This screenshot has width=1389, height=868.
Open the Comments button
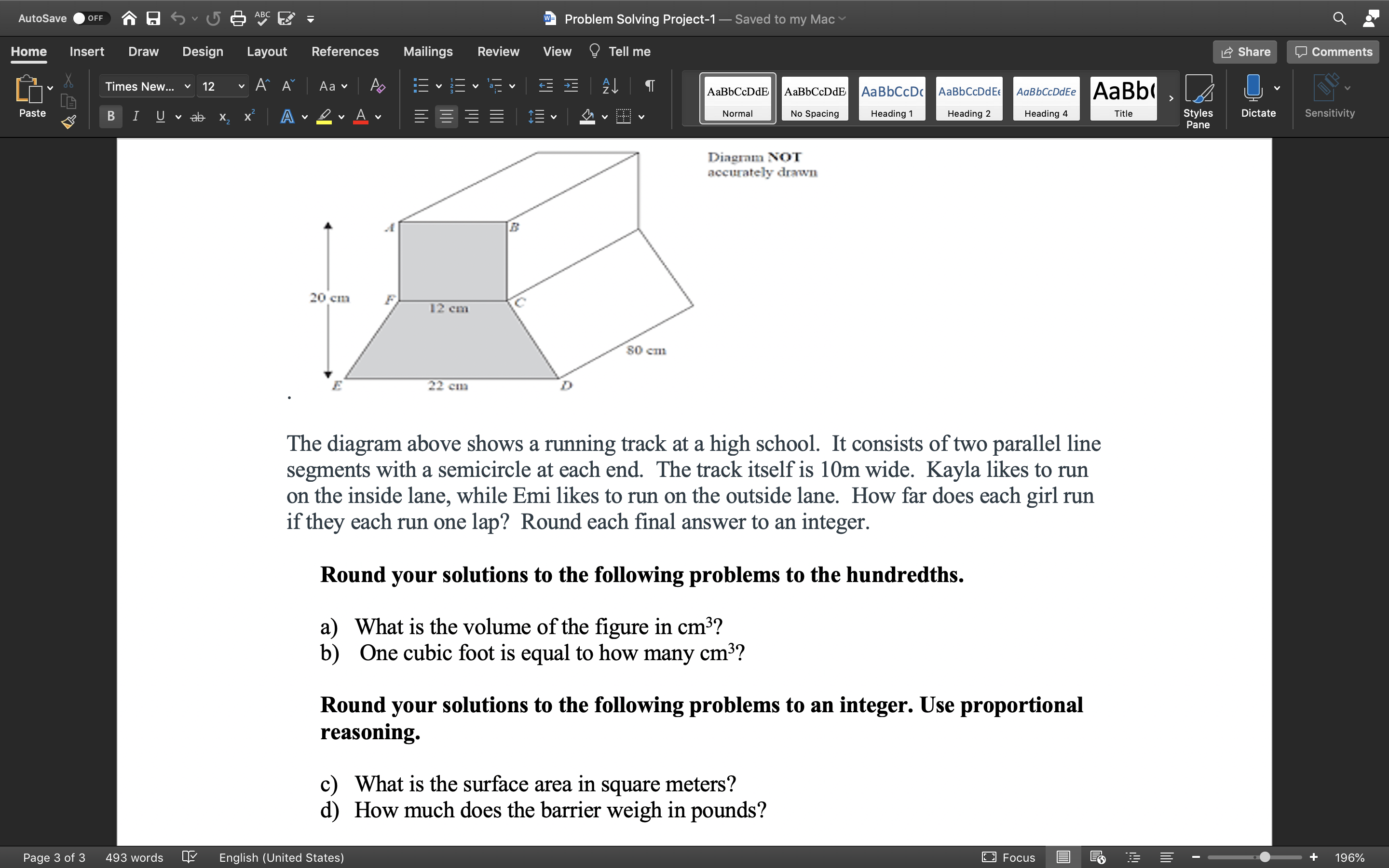click(1333, 52)
